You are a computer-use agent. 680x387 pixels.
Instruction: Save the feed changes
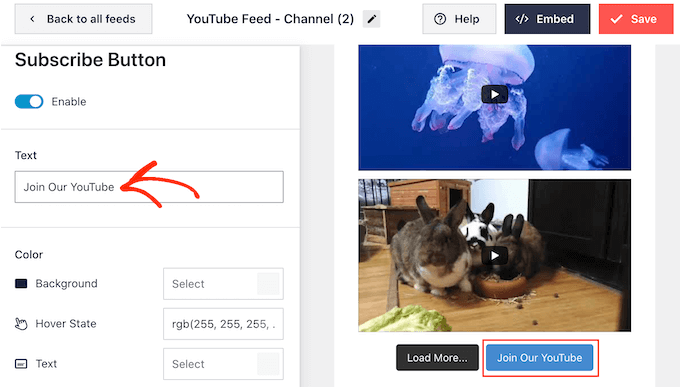click(x=636, y=19)
